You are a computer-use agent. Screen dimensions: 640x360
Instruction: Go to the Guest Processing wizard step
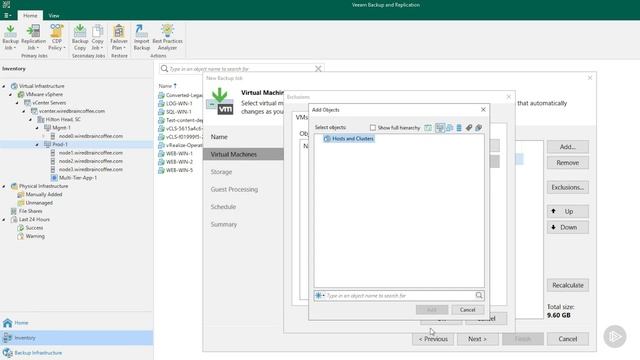point(234,189)
